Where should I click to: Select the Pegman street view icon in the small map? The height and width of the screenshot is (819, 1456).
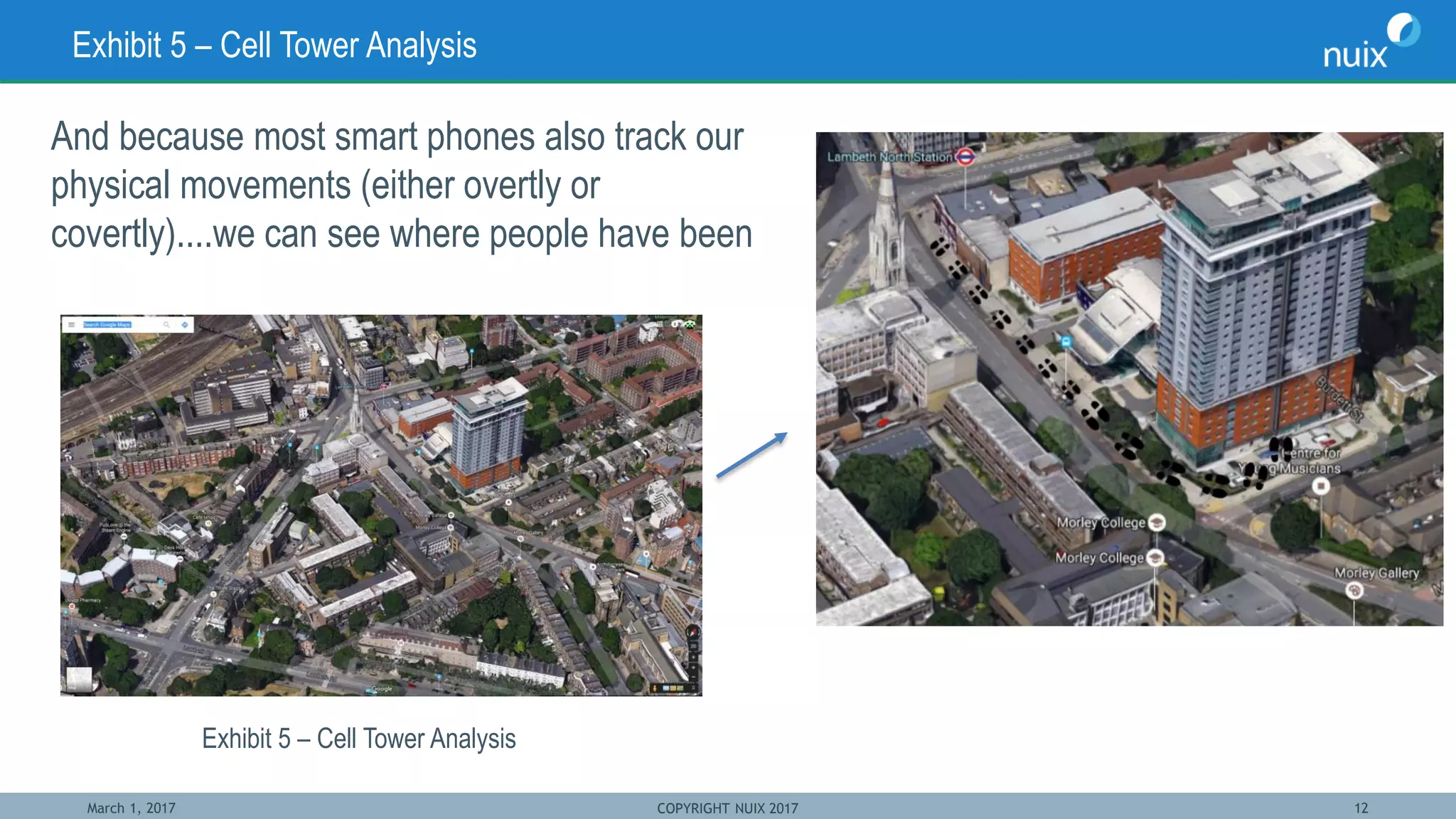pos(655,688)
